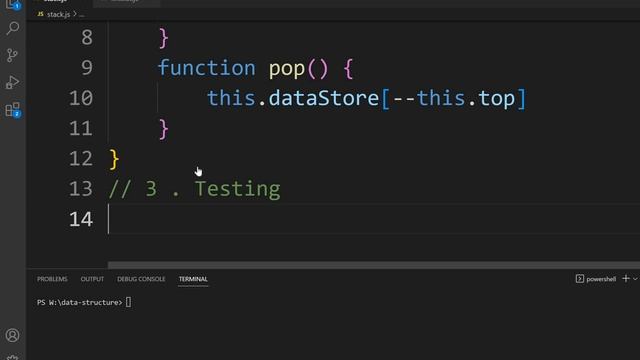This screenshot has height=360, width=640.
Task: Click the pink closing brace on line 11
Action: 163,129
